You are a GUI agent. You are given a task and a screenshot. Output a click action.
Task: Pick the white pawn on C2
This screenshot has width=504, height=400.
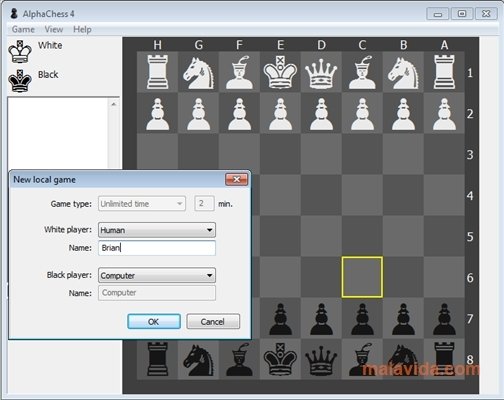[x=362, y=114]
